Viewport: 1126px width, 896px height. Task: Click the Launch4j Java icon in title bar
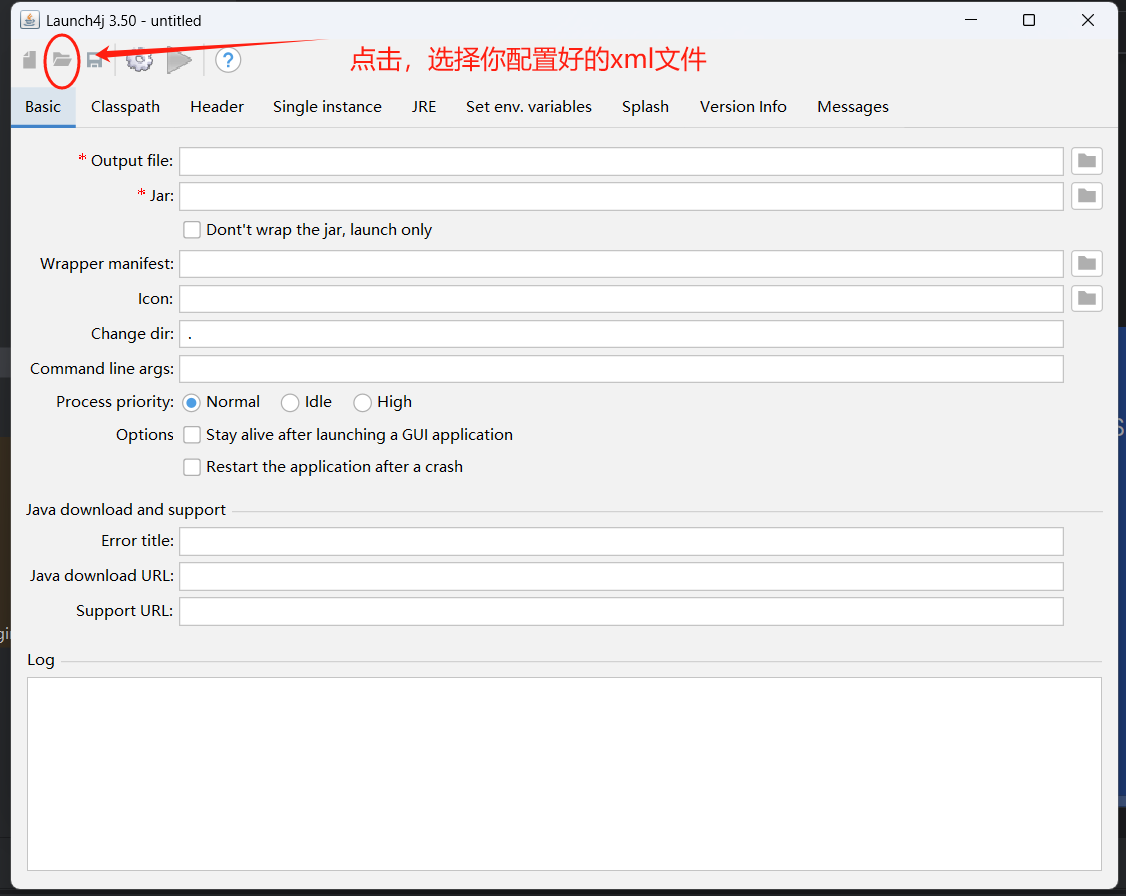29,20
